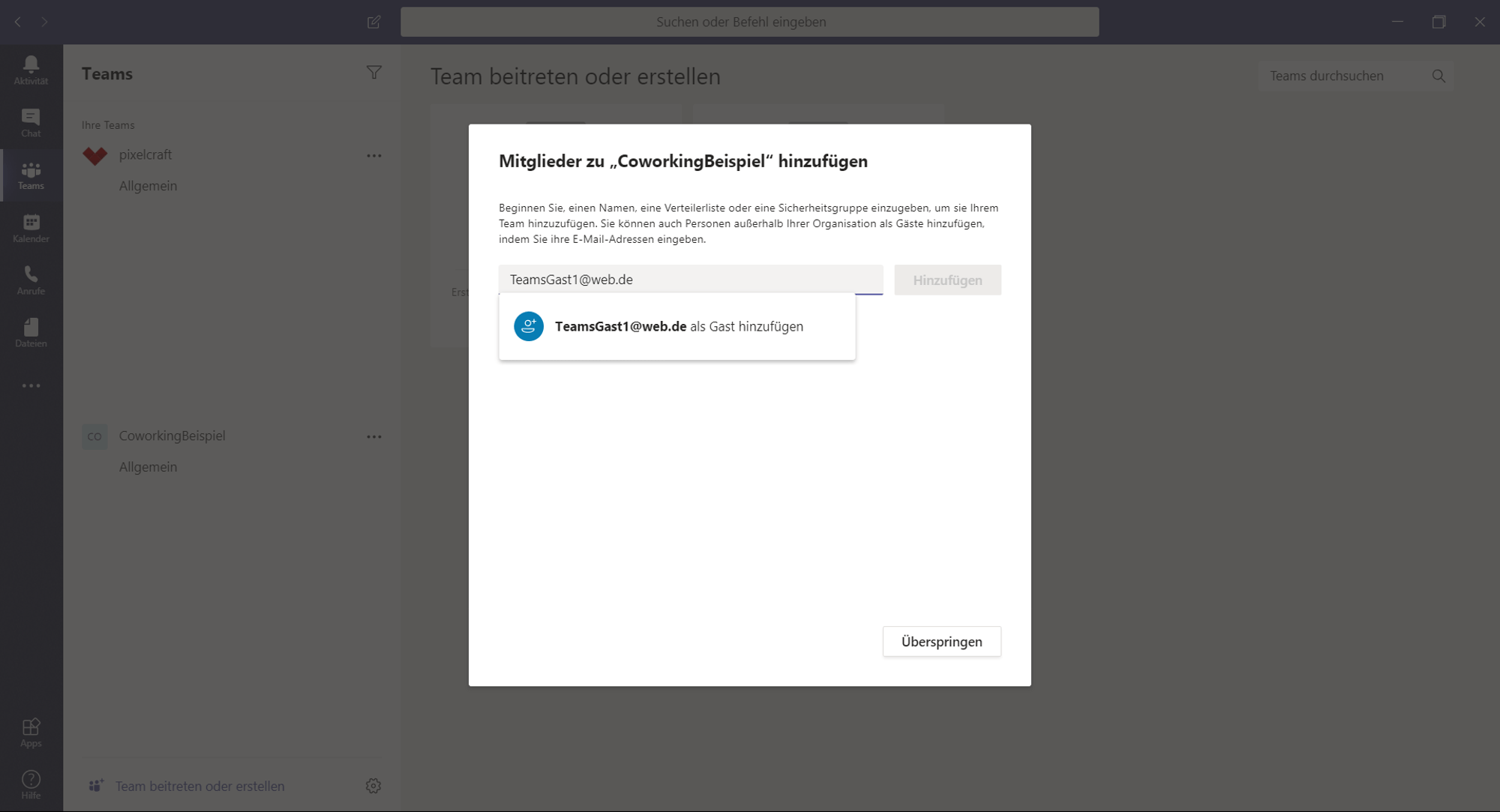Go back with the left arrow
1500x812 pixels.
18,22
